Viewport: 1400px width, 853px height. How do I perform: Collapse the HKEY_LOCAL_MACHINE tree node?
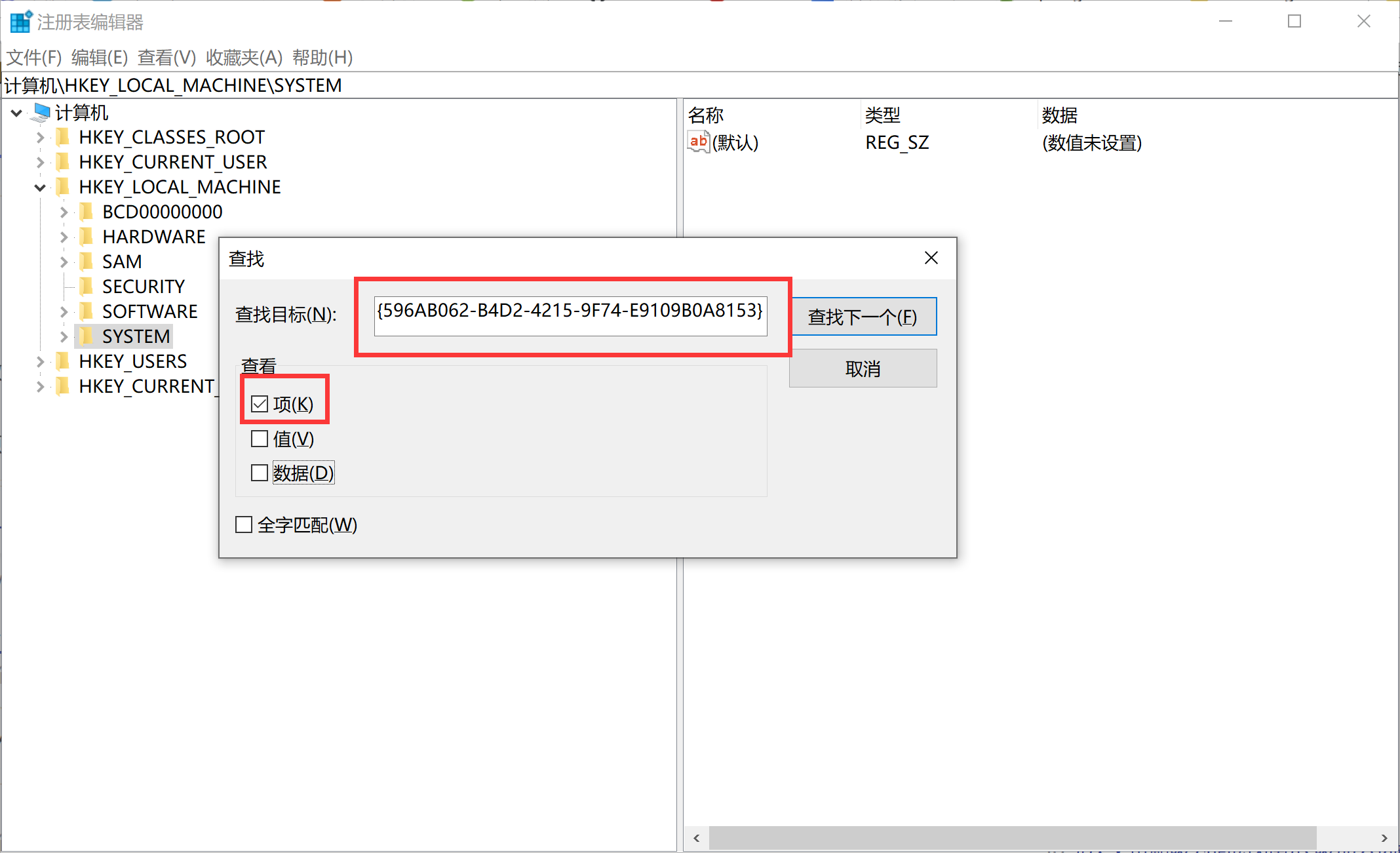point(40,188)
